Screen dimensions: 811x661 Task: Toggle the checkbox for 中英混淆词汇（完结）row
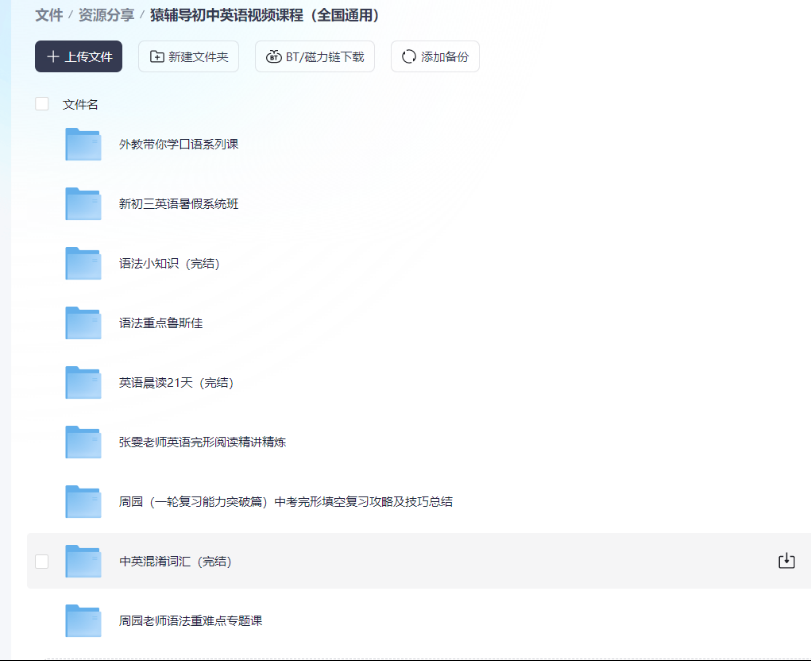(42, 561)
